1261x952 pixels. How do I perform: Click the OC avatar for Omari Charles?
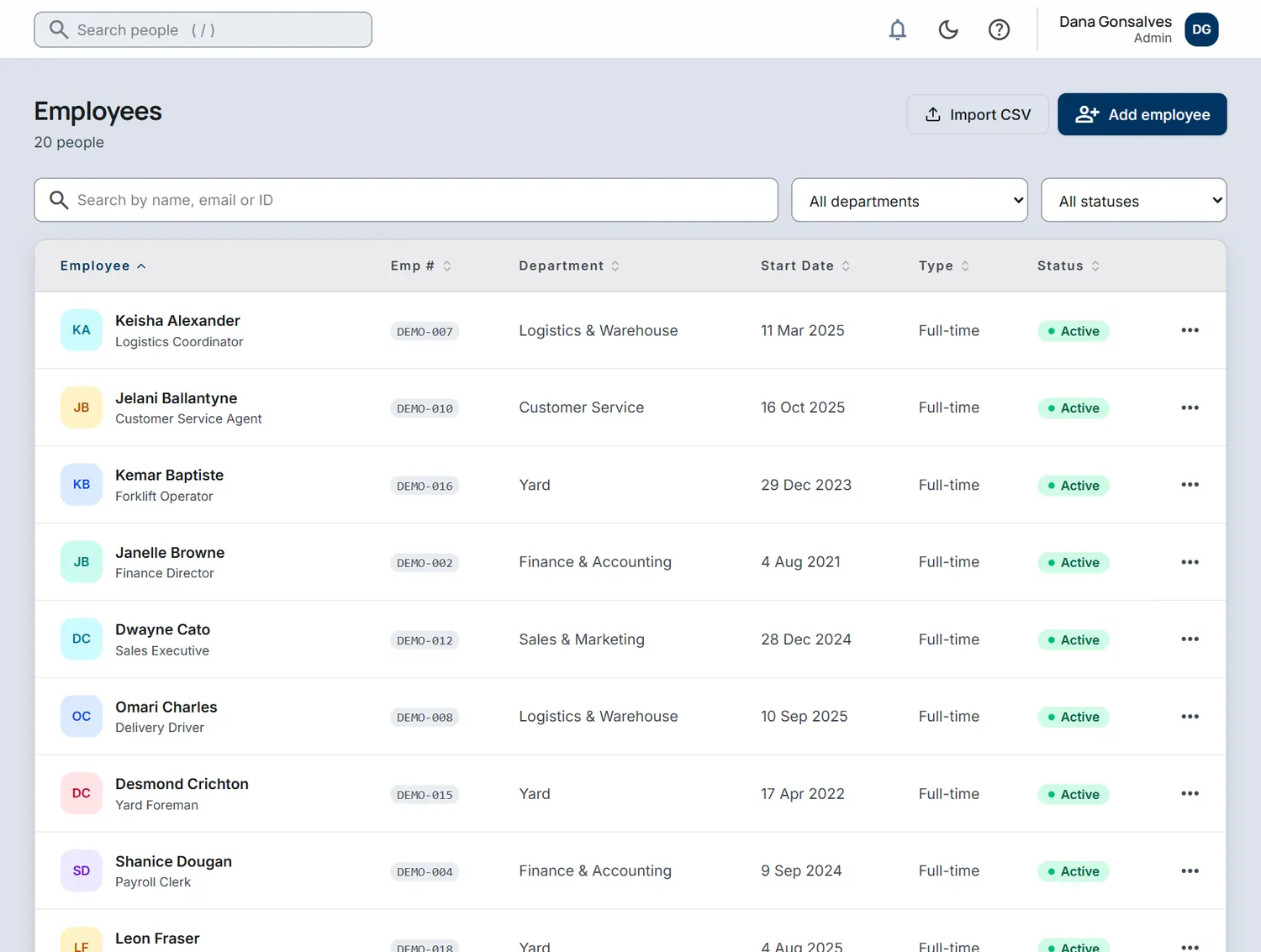point(82,717)
